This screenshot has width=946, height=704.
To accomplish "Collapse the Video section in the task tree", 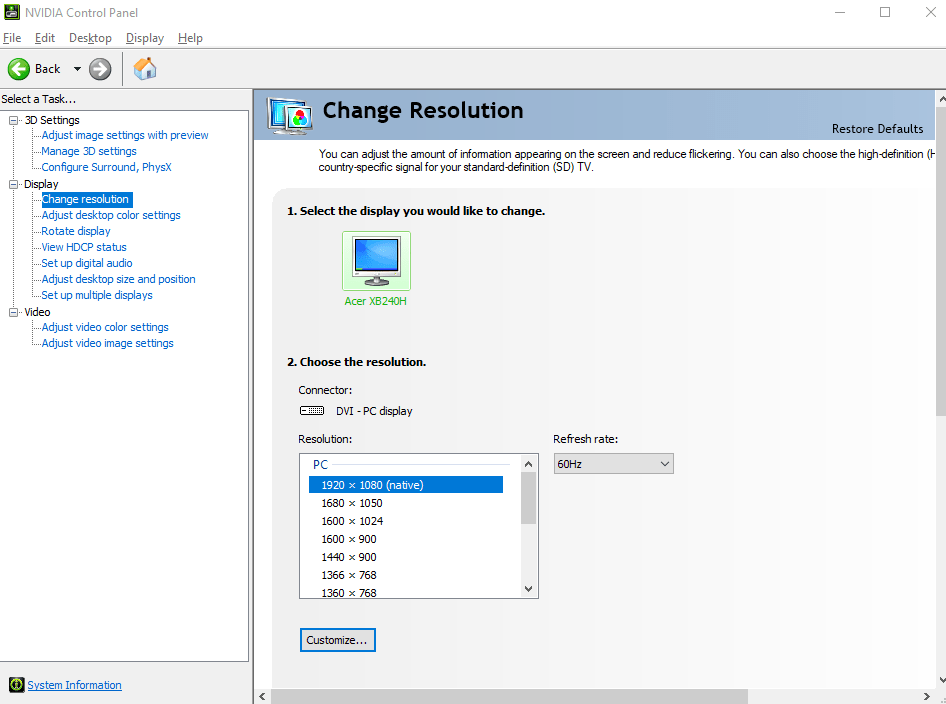I will (x=13, y=311).
